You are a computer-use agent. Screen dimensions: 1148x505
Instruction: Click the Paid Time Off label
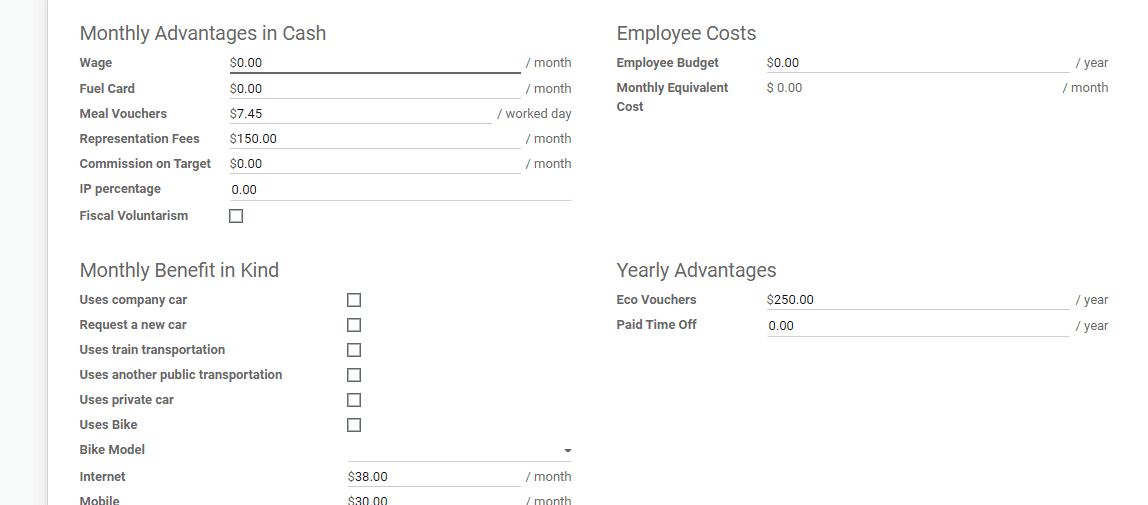click(x=657, y=324)
